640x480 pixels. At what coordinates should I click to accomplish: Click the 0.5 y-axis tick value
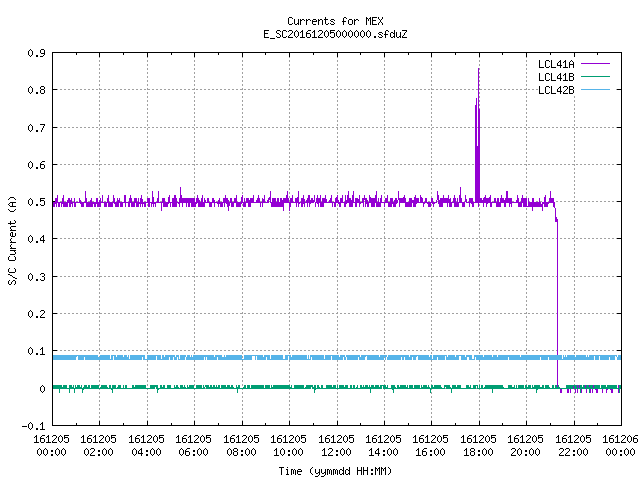[x=36, y=202]
